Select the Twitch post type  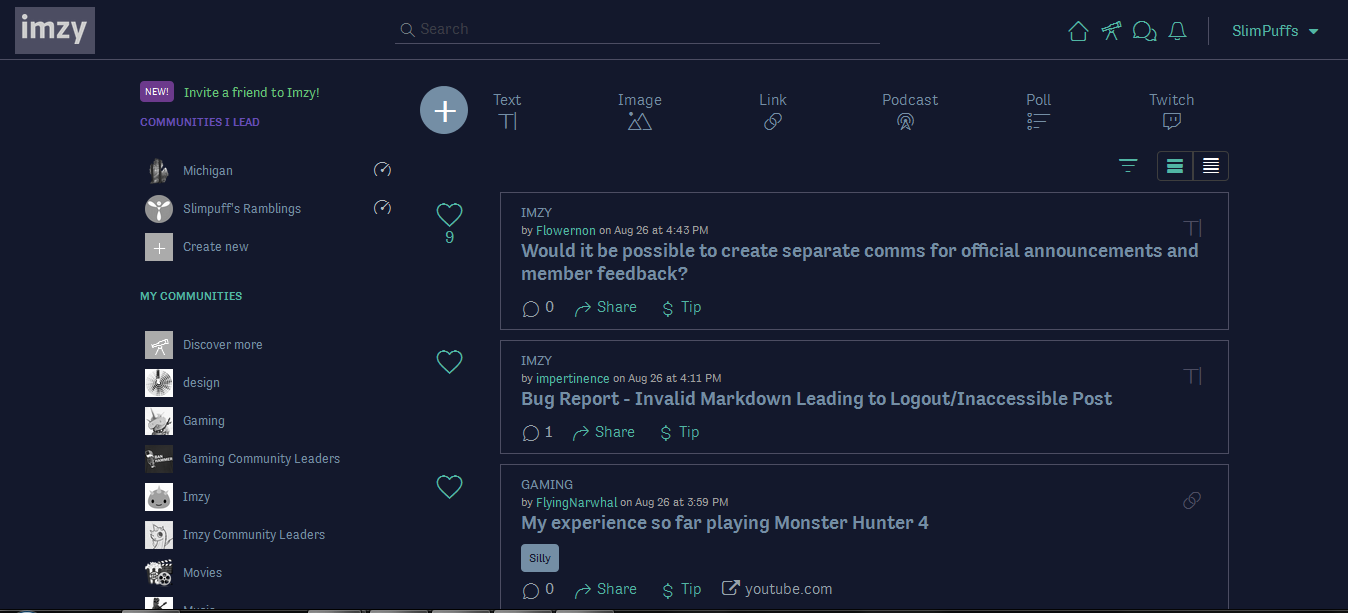click(1171, 111)
